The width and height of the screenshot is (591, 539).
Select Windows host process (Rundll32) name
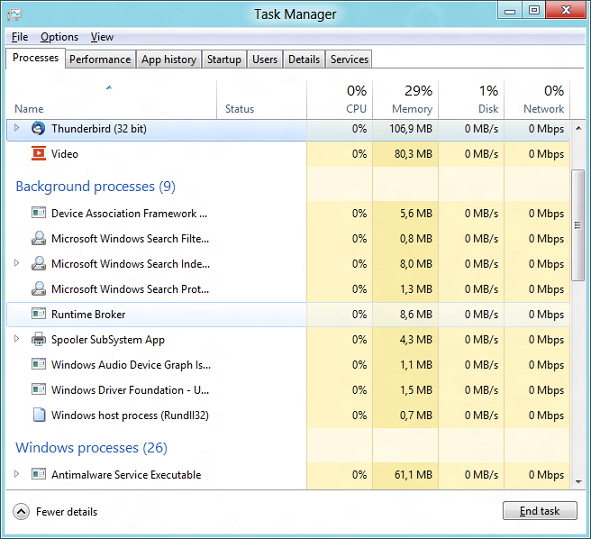[x=130, y=415]
